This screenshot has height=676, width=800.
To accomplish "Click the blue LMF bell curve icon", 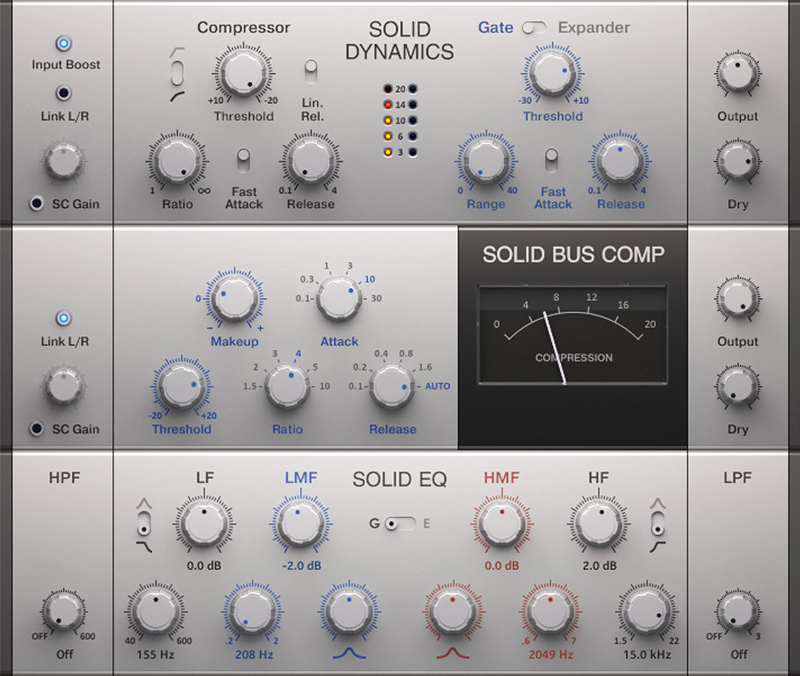I will [x=349, y=653].
